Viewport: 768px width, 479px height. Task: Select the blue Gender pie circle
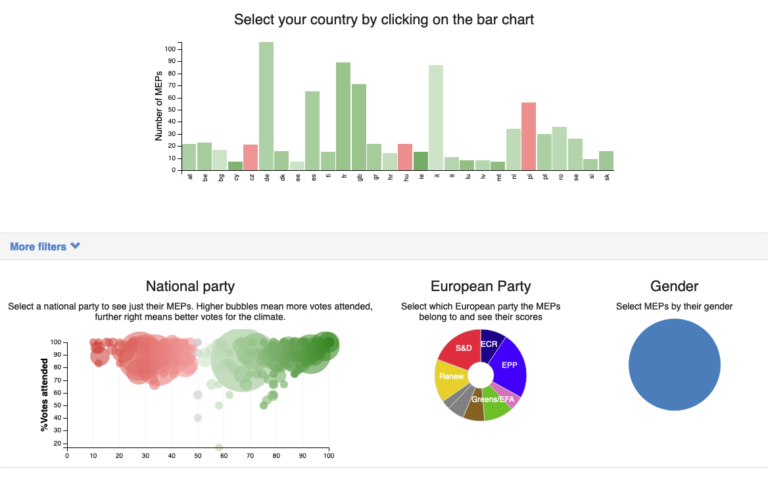674,365
